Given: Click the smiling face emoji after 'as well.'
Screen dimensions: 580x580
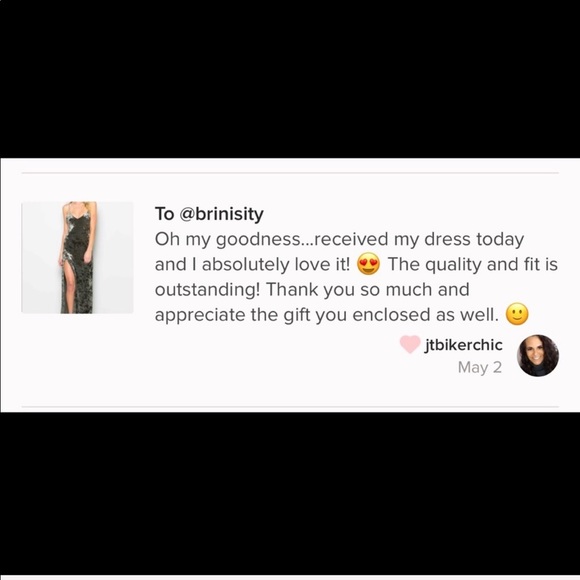Looking at the screenshot, I should tap(517, 314).
